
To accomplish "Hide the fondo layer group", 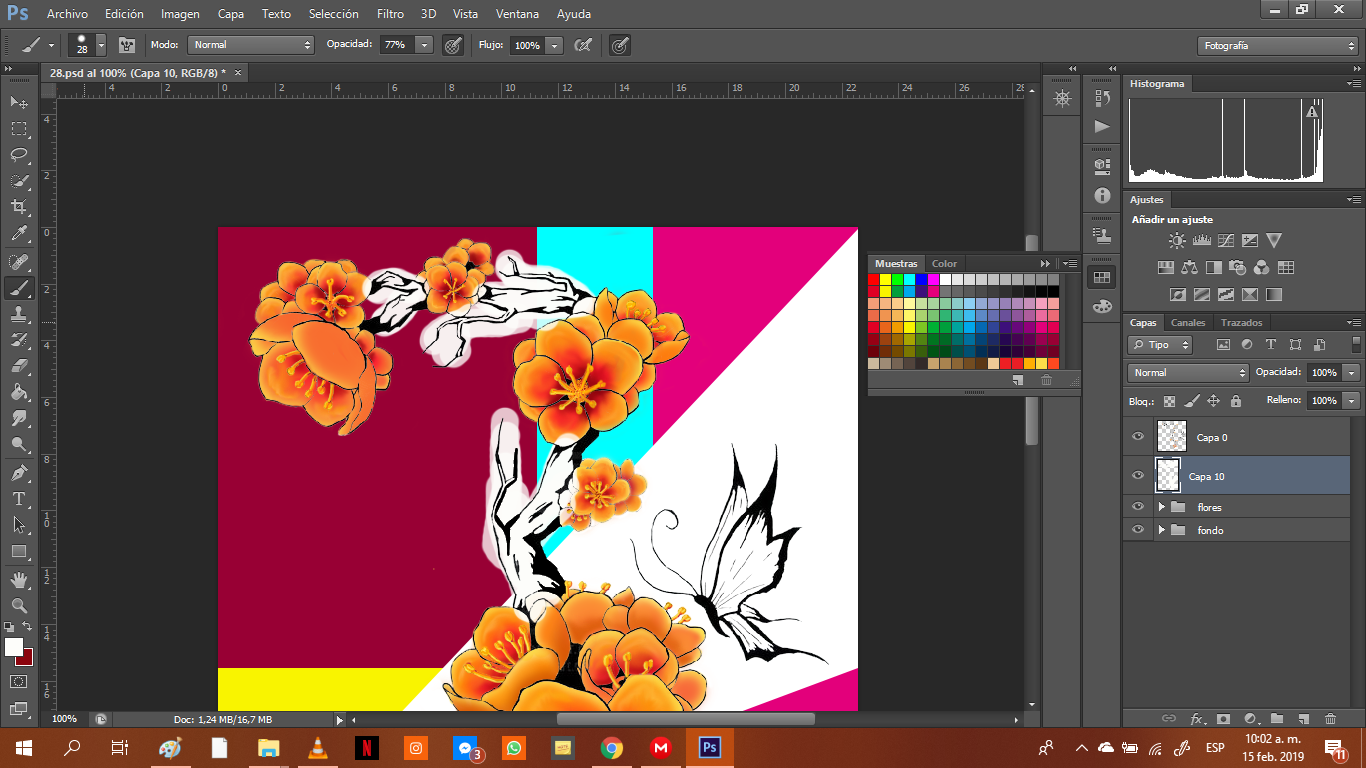I will pyautogui.click(x=1137, y=530).
